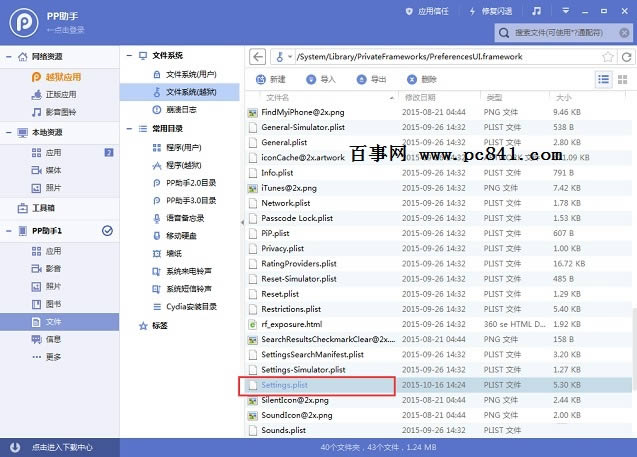Click the 新建 new button

pyautogui.click(x=271, y=80)
